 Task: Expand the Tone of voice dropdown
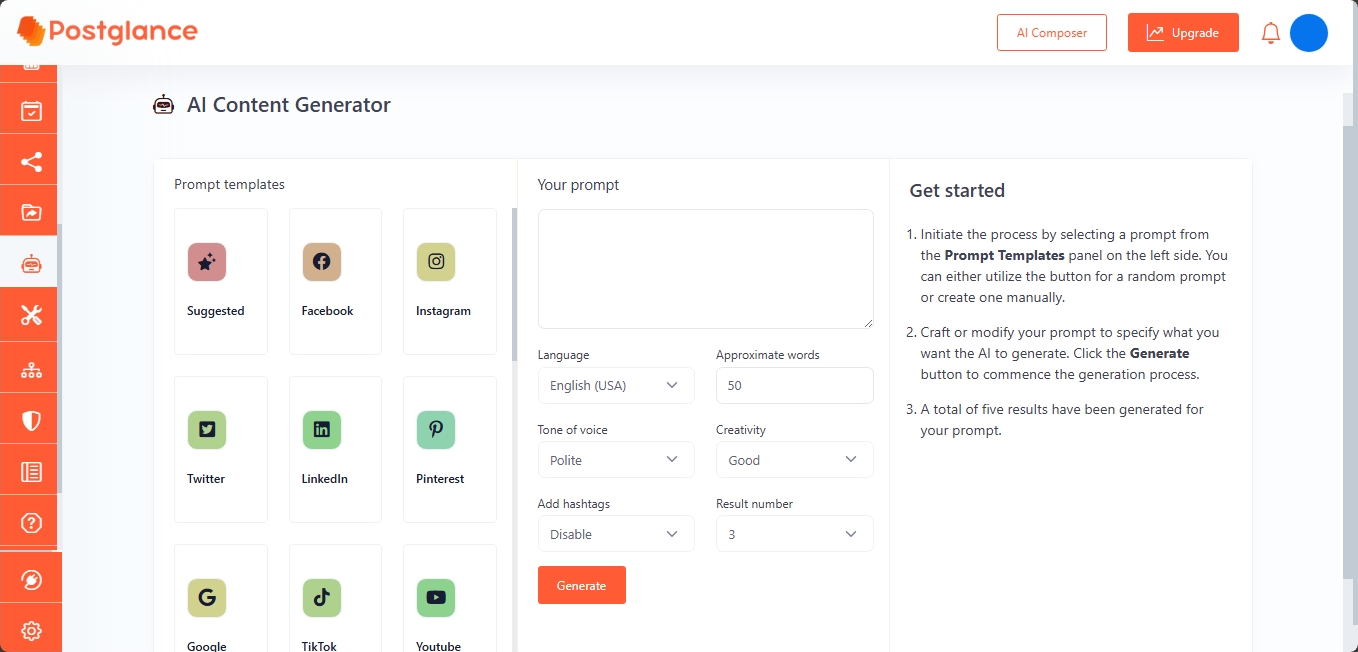pos(616,460)
